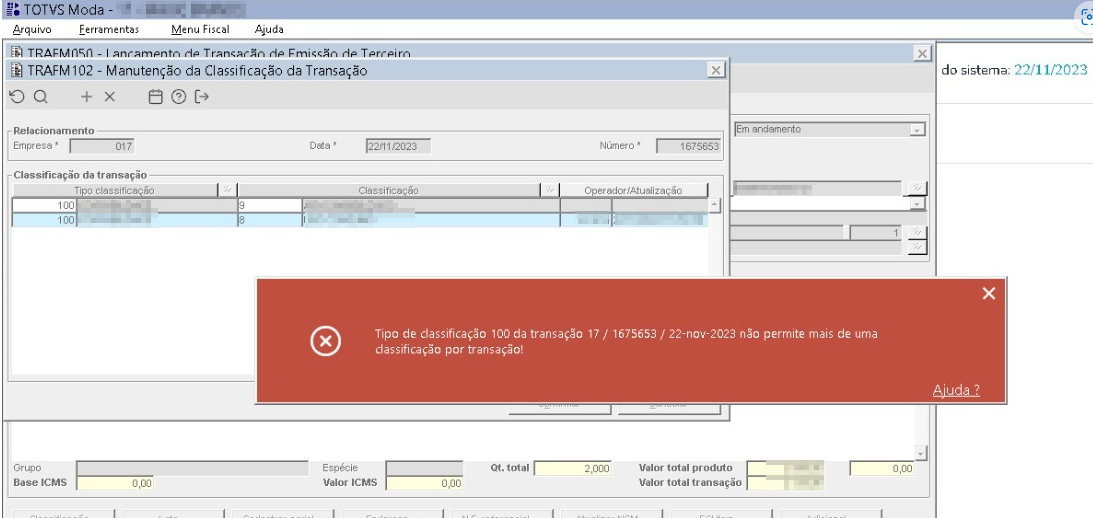This screenshot has width=1093, height=518.
Task: Close the red error message with X
Action: [x=988, y=294]
